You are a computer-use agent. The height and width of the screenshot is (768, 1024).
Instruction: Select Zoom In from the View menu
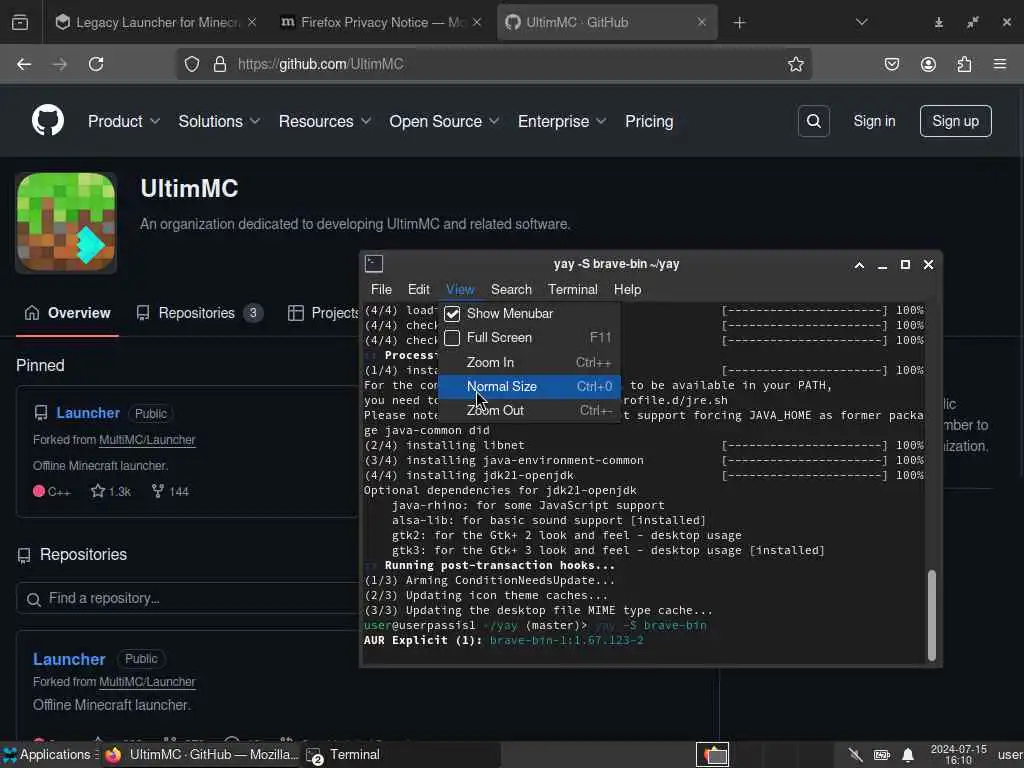point(529,362)
